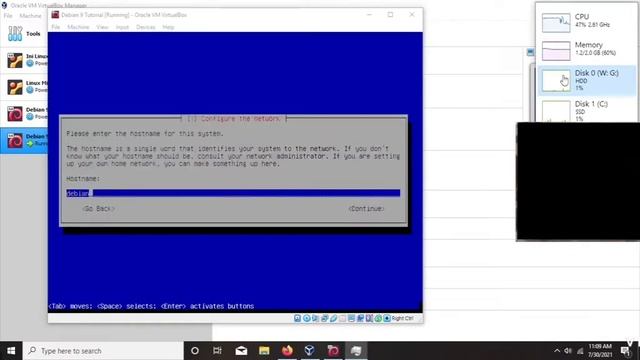Click the shared folders status icon
Screen dimensions: 640x360
point(342,318)
